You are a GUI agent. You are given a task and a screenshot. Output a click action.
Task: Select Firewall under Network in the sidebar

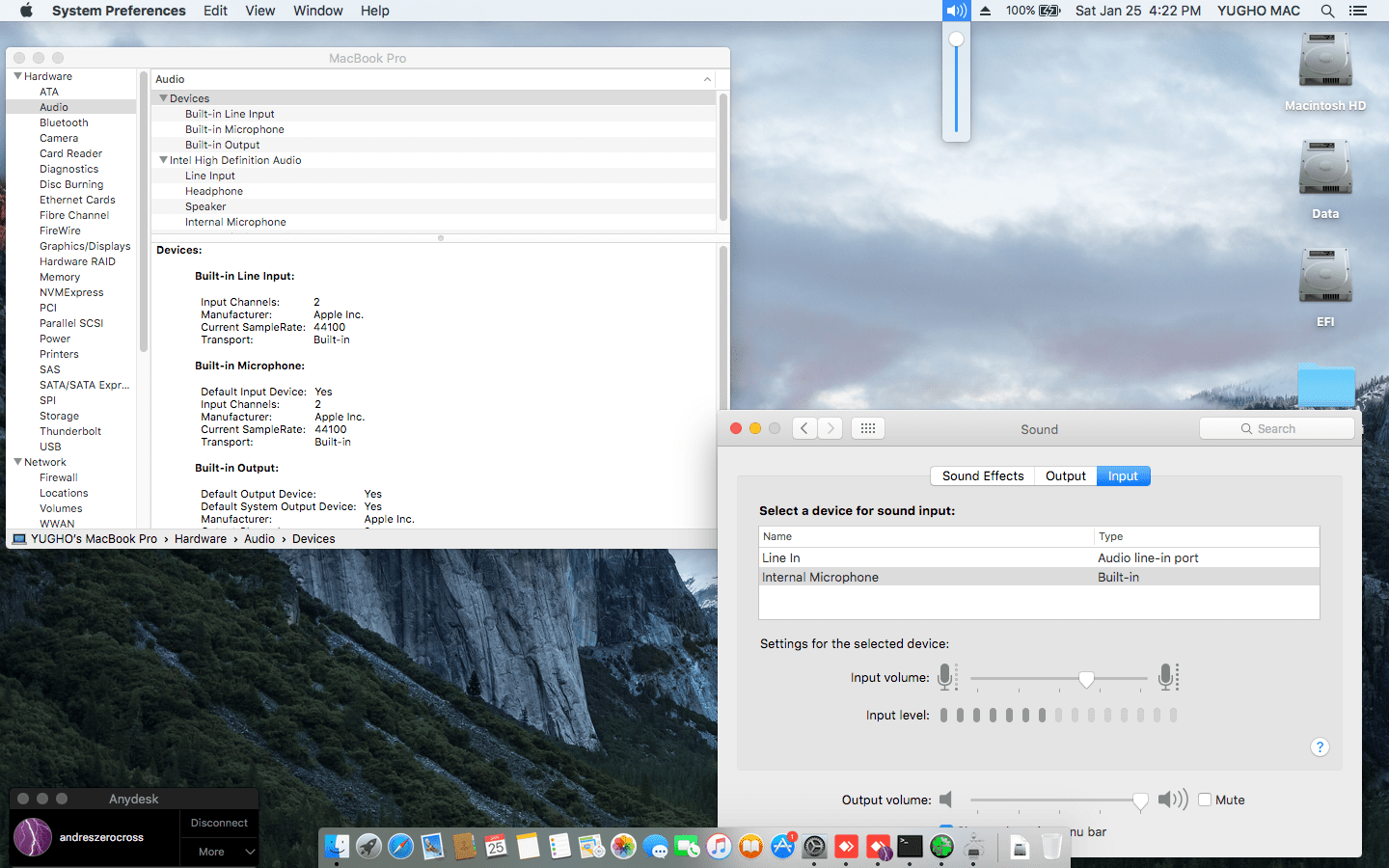pos(59,477)
